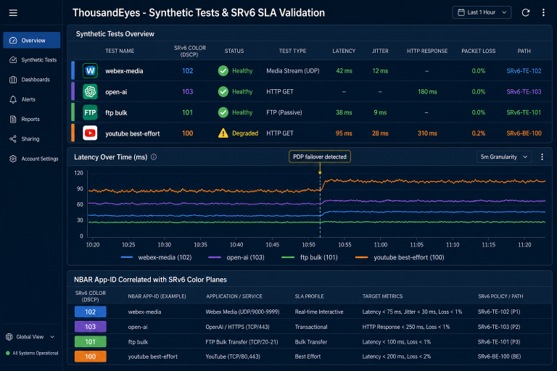Click the Dashboards sidebar icon
The height and width of the screenshot is (371, 557).
coord(13,80)
